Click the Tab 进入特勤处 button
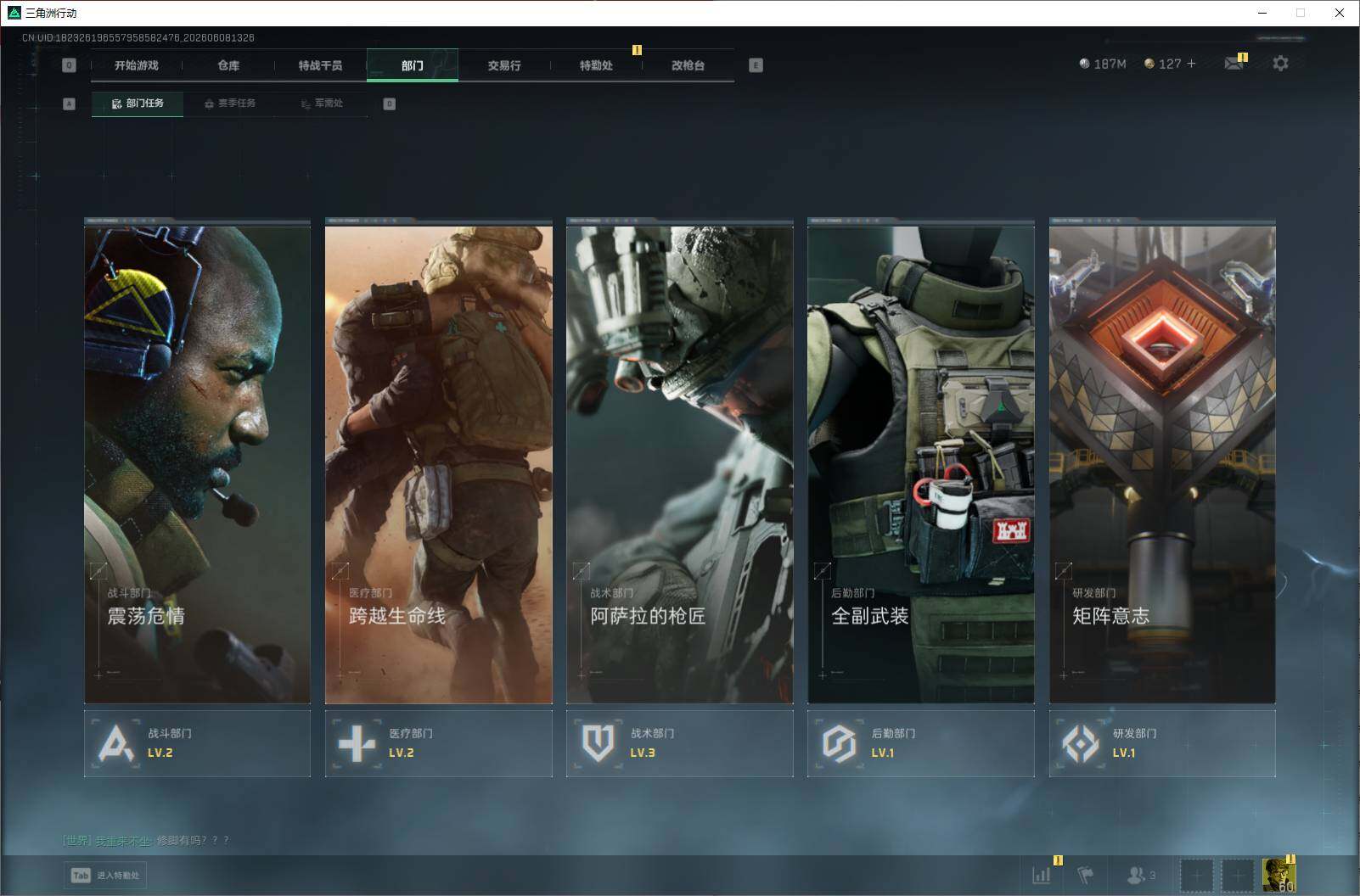Viewport: 1360px width, 896px height. pyautogui.click(x=105, y=876)
